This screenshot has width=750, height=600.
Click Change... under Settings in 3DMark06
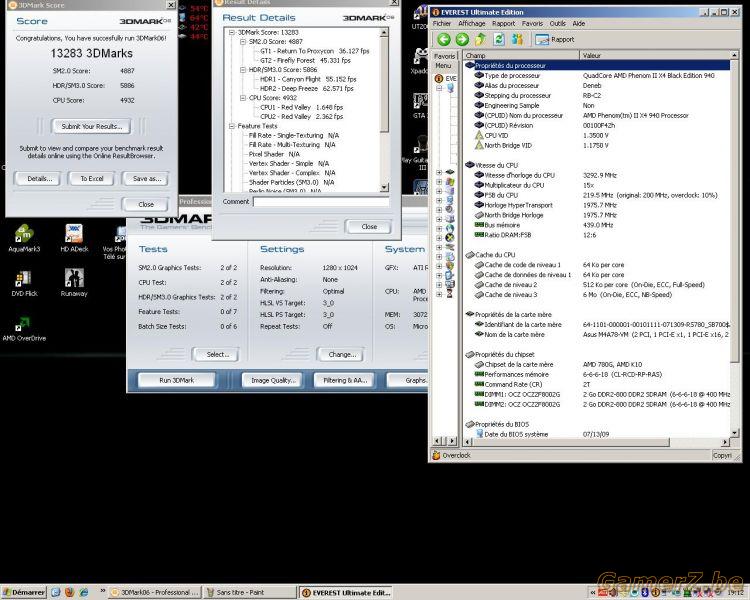click(x=341, y=355)
